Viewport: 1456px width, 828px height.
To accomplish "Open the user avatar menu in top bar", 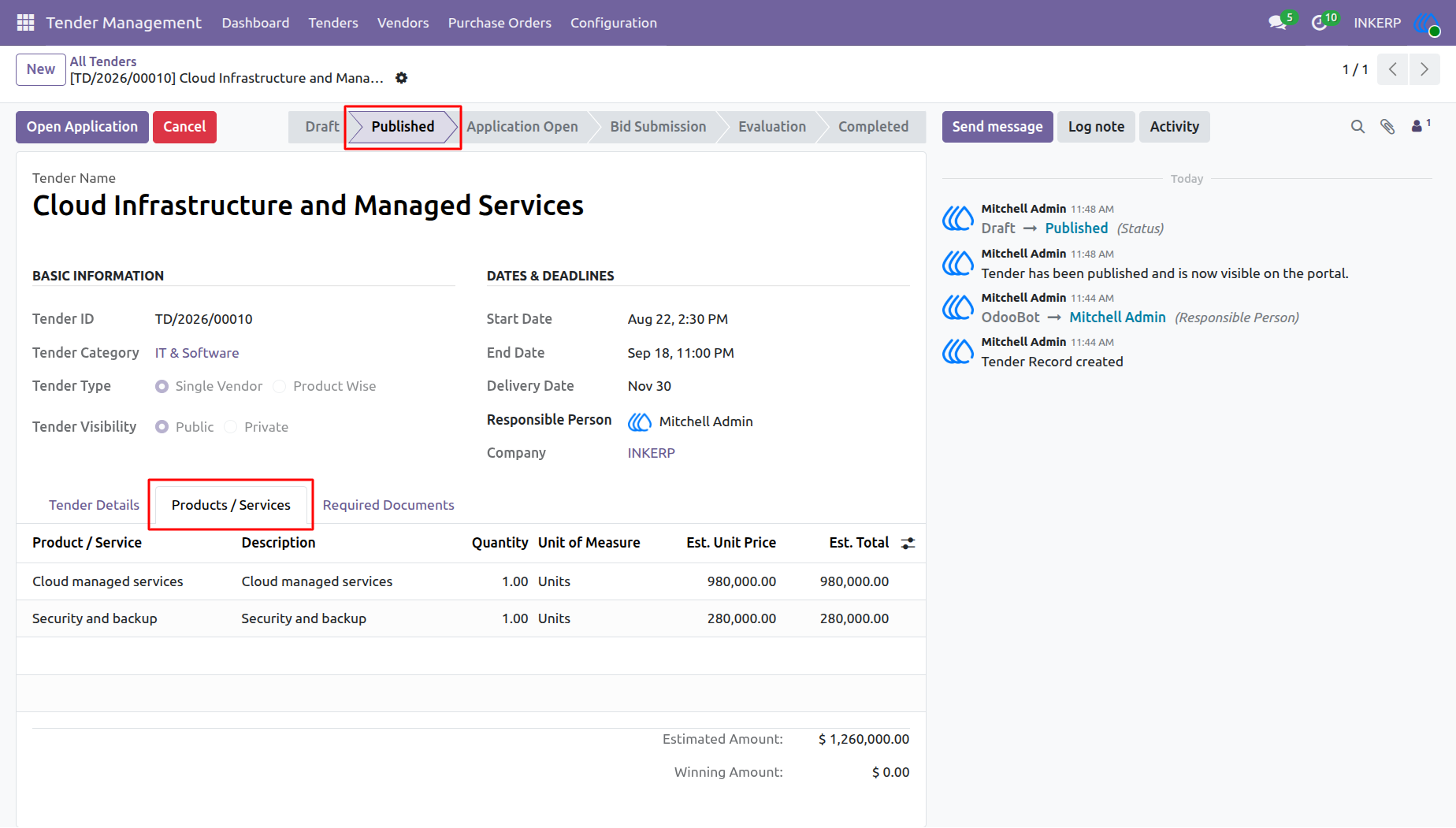I will pyautogui.click(x=1427, y=23).
